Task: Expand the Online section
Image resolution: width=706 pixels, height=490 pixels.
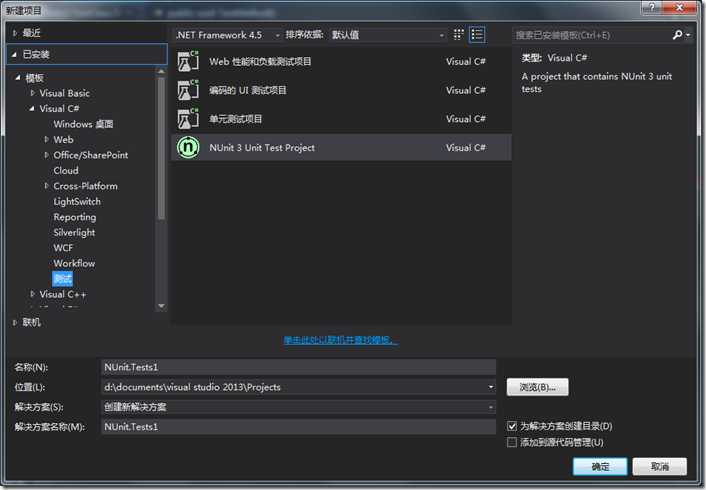Action: point(15,322)
